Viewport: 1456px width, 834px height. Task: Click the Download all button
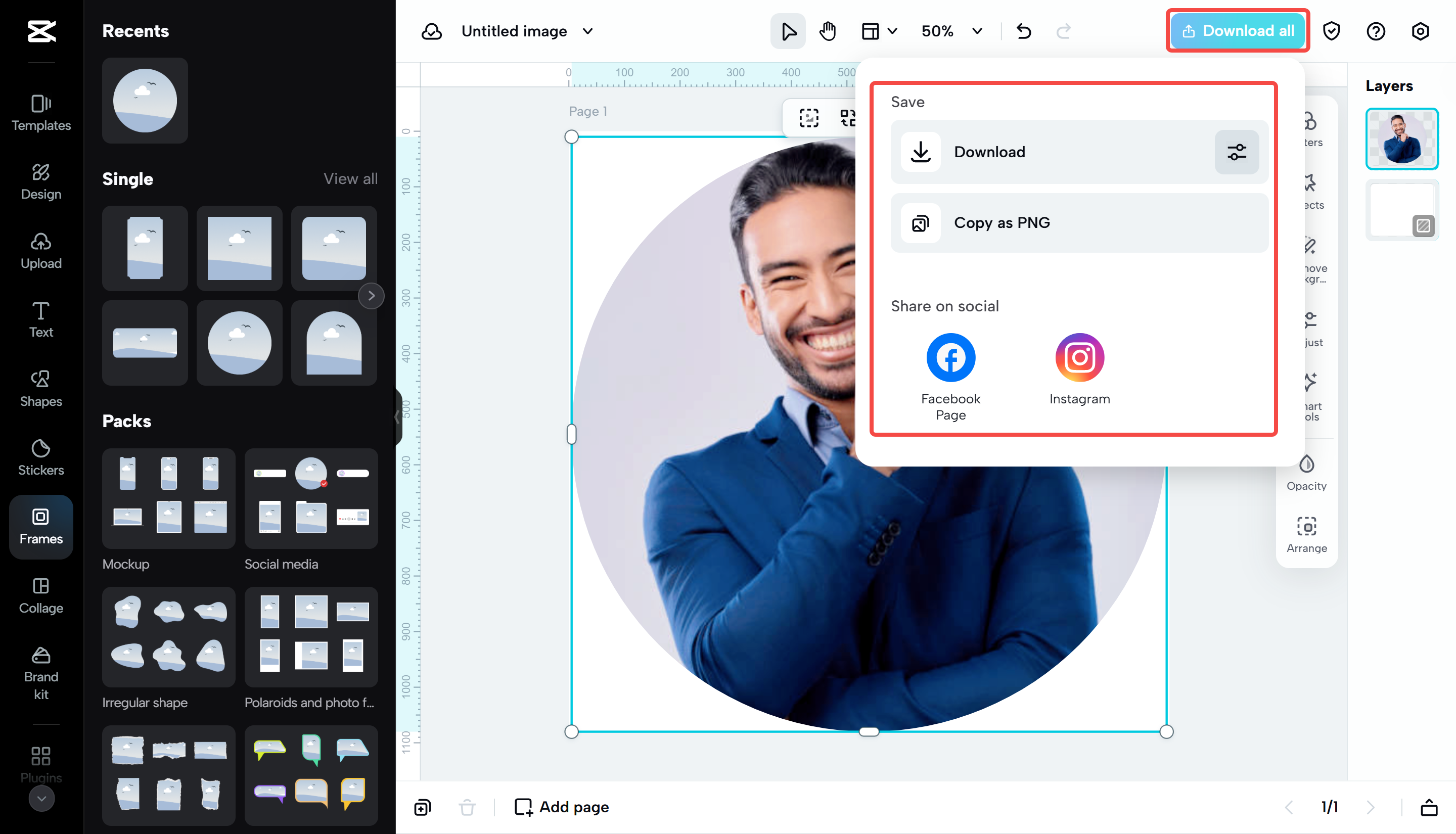1237,31
